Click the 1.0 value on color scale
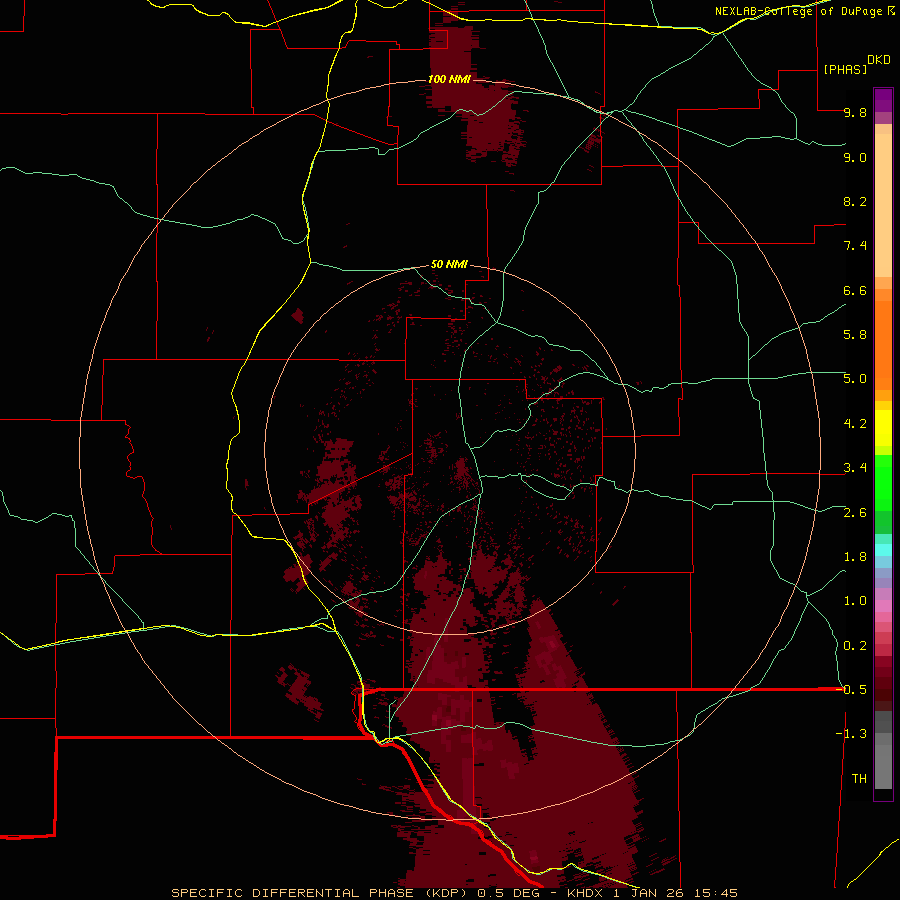 coord(855,601)
